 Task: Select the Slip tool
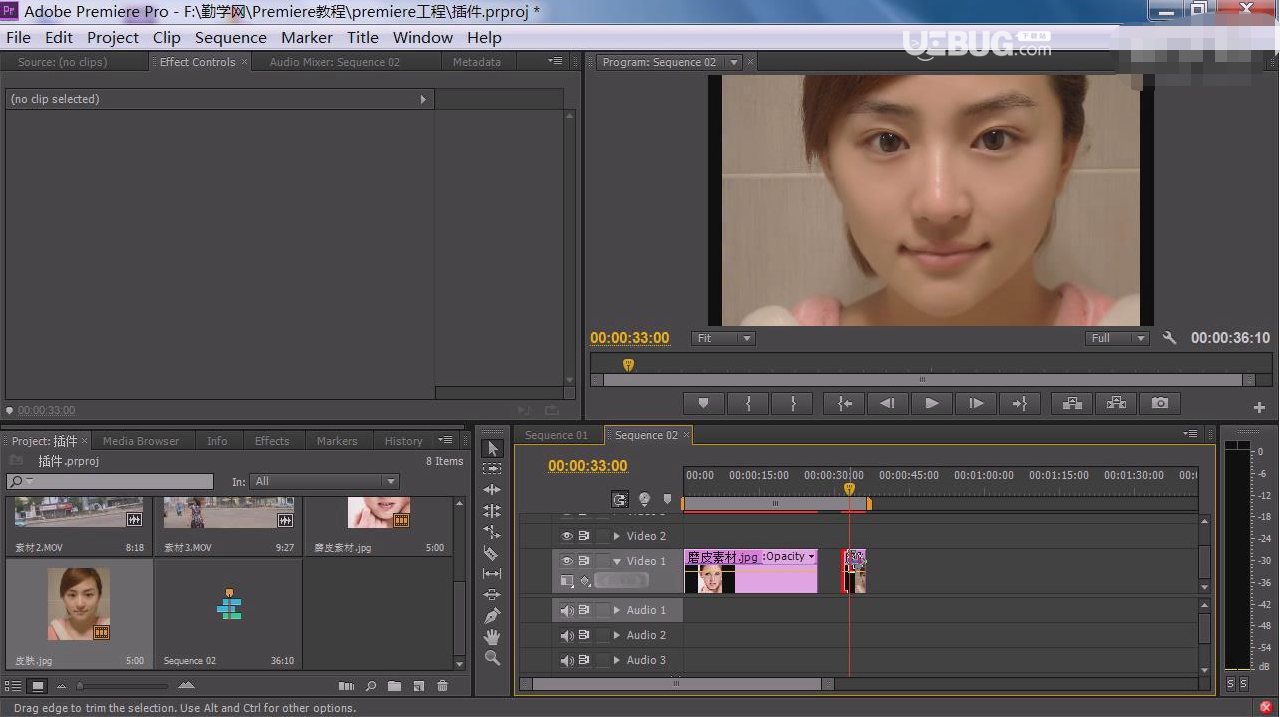(492, 574)
